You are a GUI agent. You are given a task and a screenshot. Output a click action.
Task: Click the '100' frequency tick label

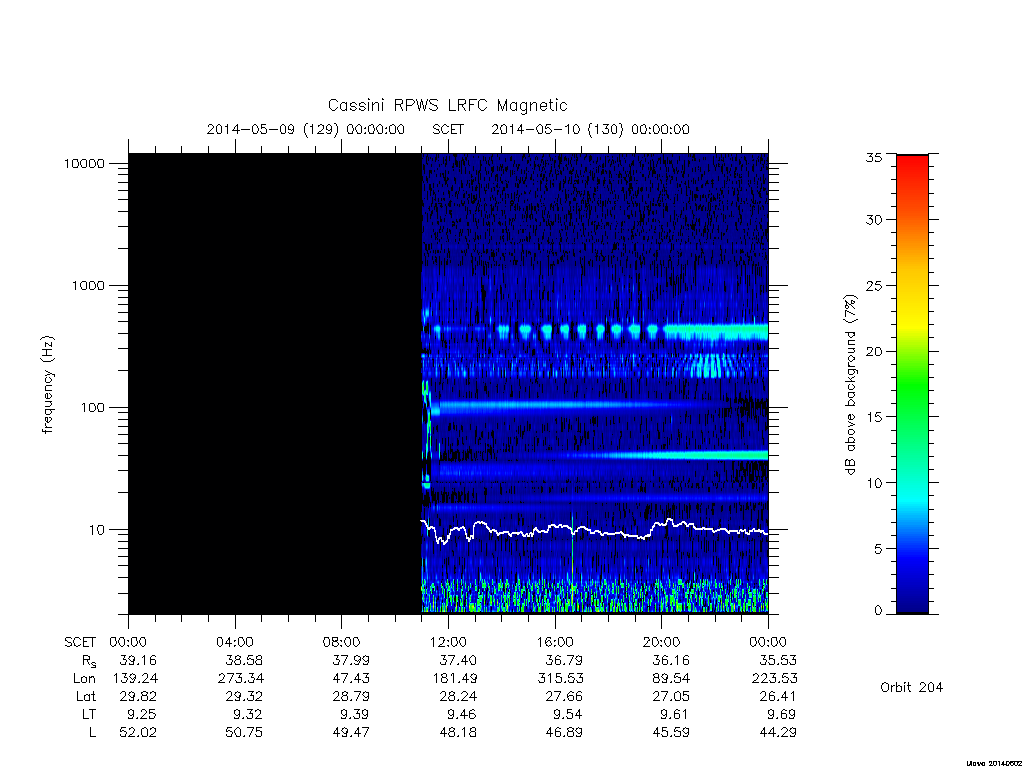pos(92,408)
